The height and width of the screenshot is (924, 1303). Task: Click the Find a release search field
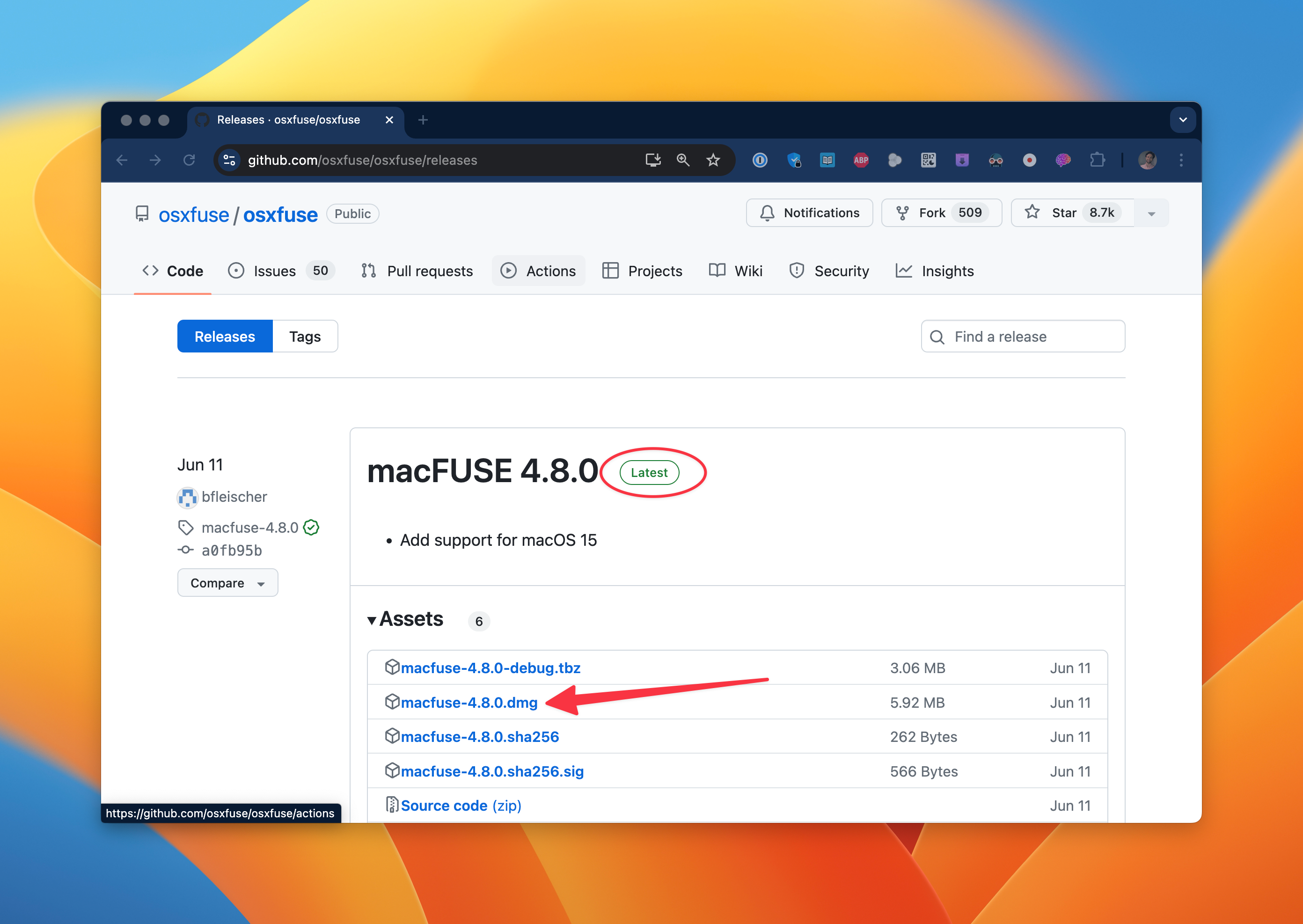click(1022, 336)
